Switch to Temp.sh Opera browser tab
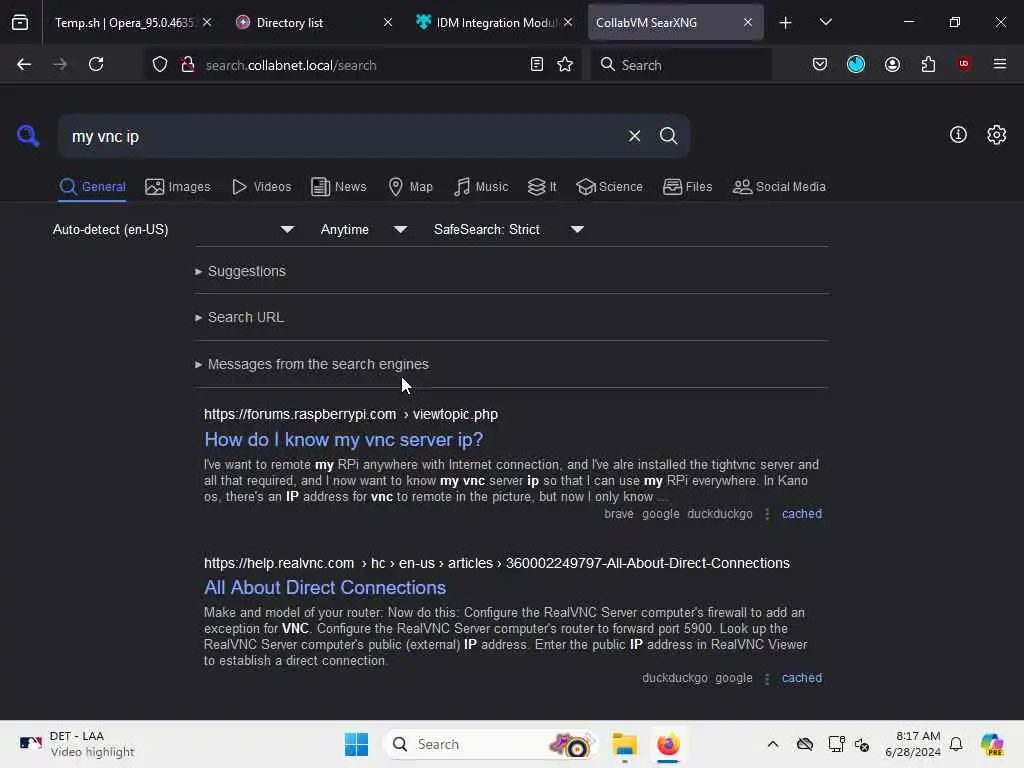 pos(124,23)
